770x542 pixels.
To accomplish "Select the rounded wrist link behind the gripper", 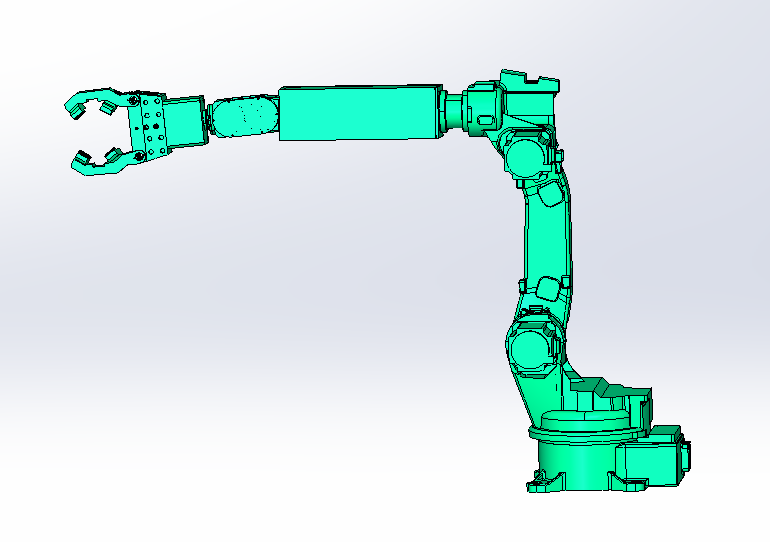I will tap(244, 116).
